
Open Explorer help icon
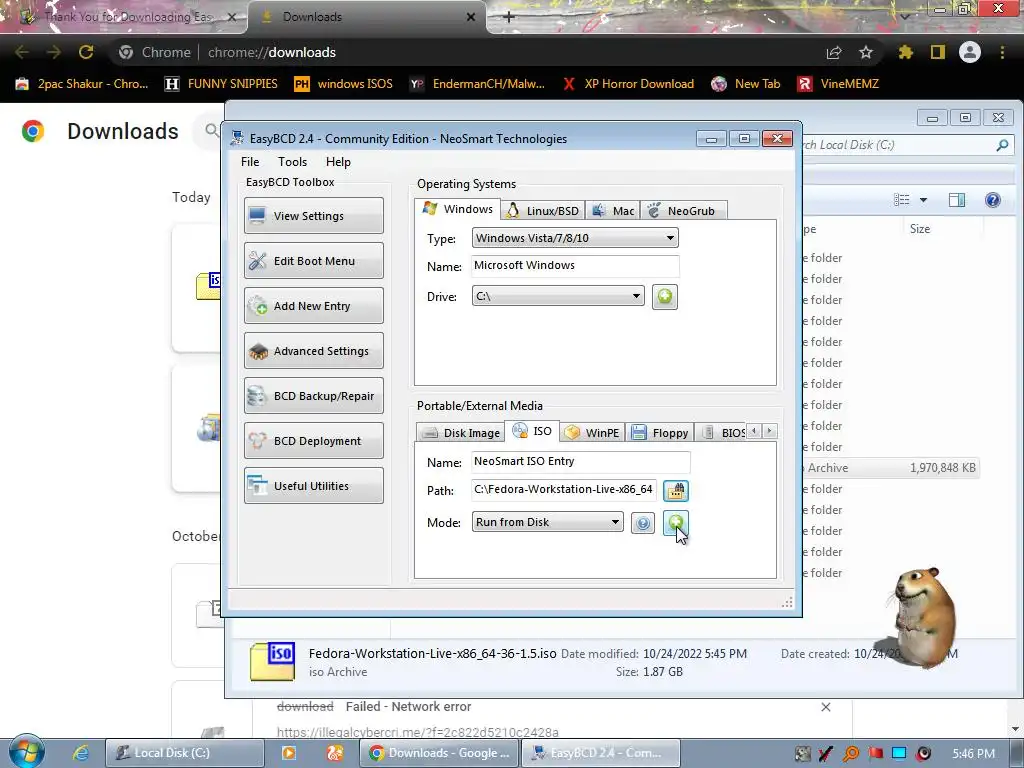993,200
